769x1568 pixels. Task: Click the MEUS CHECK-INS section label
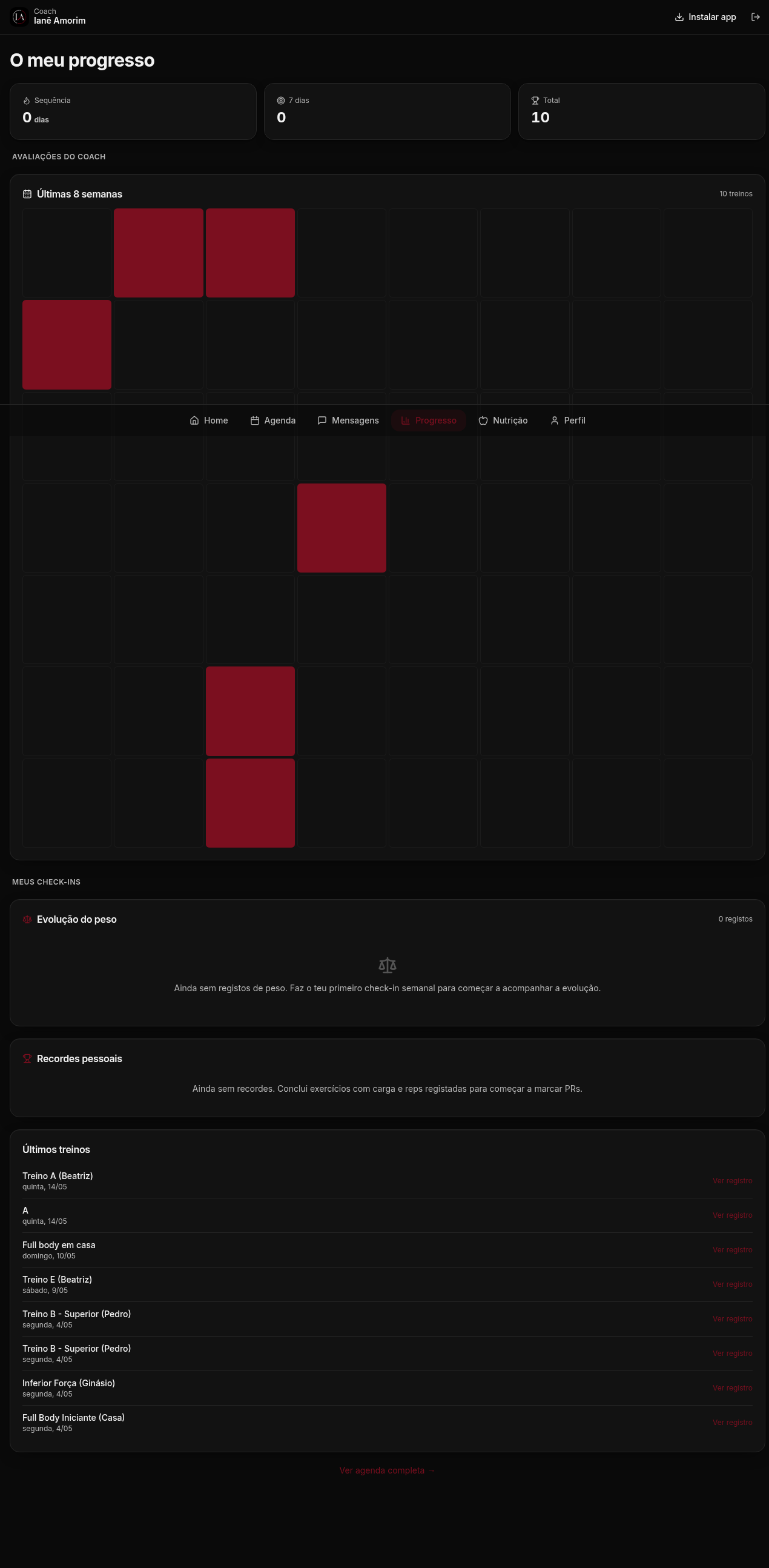tap(46, 882)
